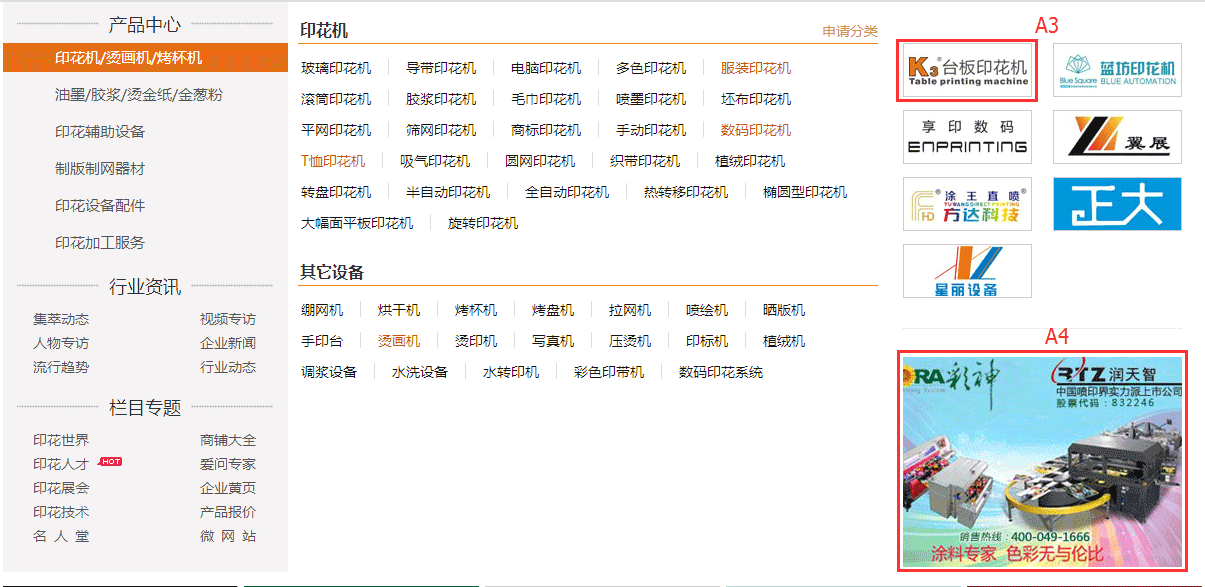Go to 制版制网器材 category
Screen dimensions: 1205x587
click(100, 169)
